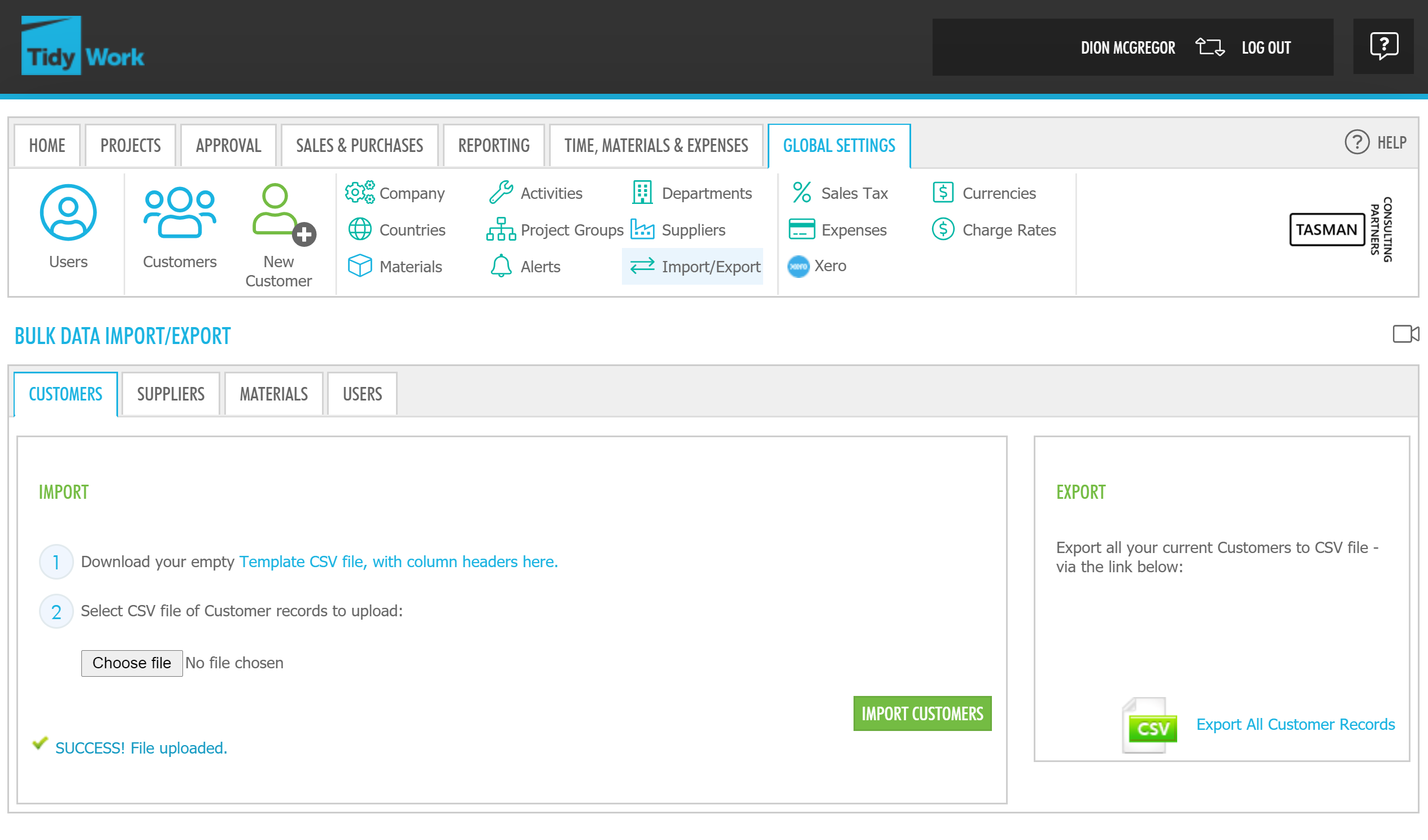Viewport: 1428px width, 840px height.
Task: Download the Template CSV file link
Action: (x=398, y=562)
